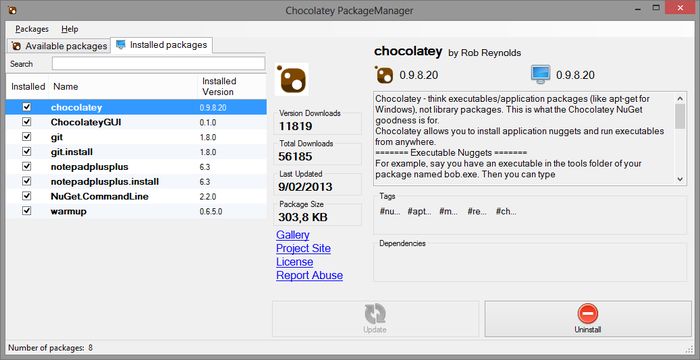Click the #ch... tag
The image size is (700, 360).
[506, 211]
